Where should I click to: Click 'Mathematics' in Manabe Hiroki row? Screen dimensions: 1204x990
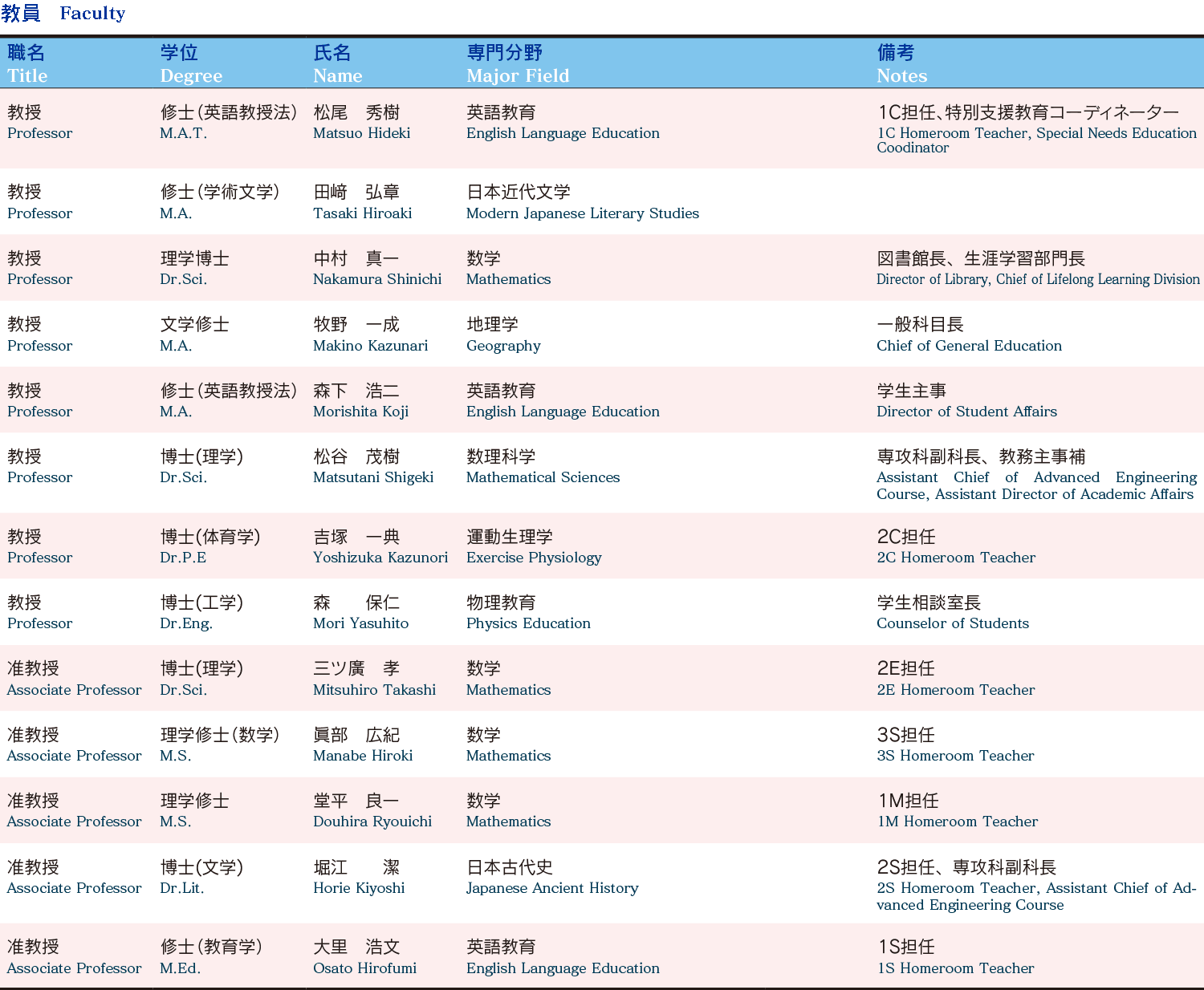(x=508, y=756)
